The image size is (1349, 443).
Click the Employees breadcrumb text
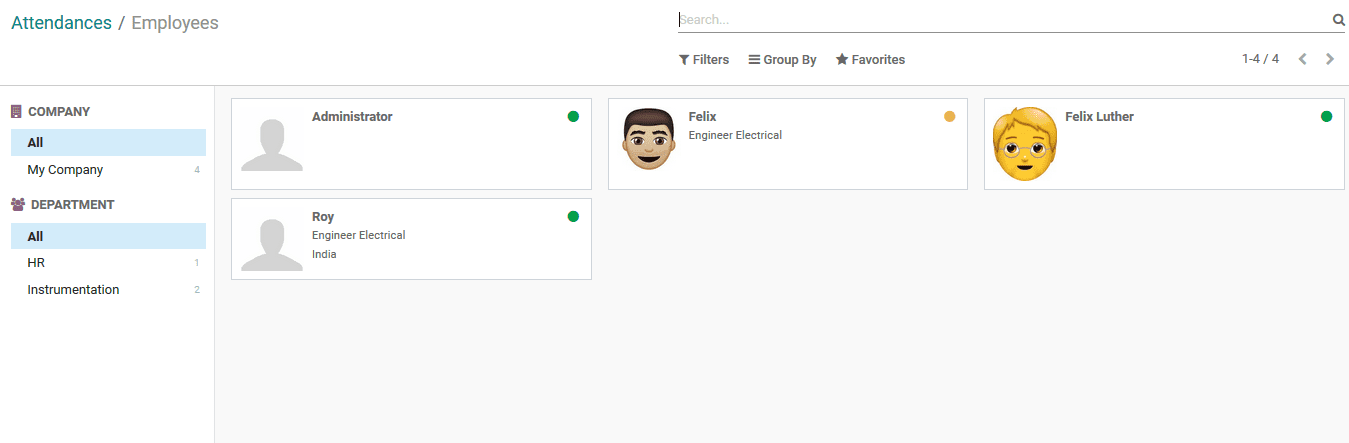pos(175,22)
